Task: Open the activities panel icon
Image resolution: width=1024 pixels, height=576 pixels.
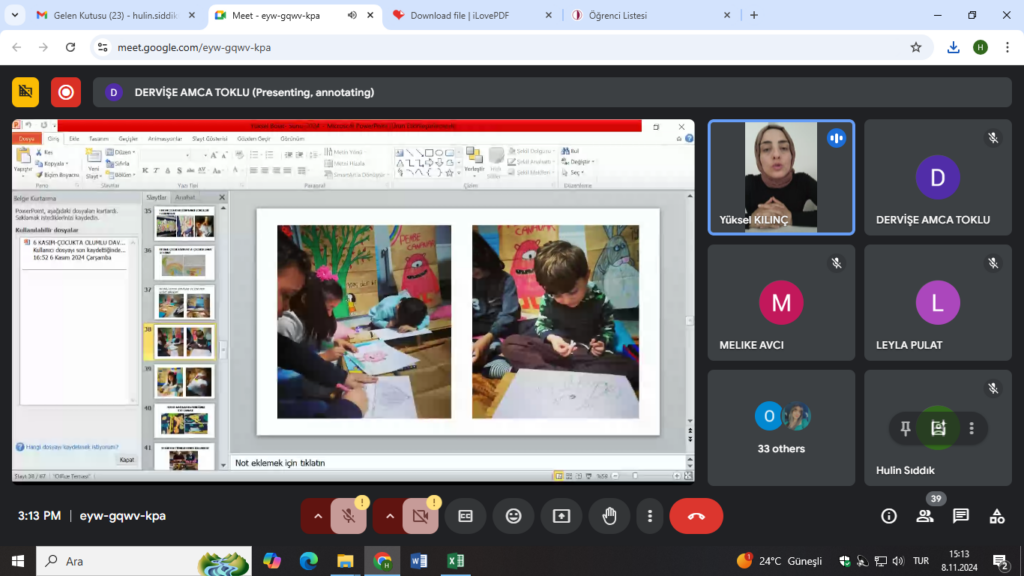Action: point(996,516)
